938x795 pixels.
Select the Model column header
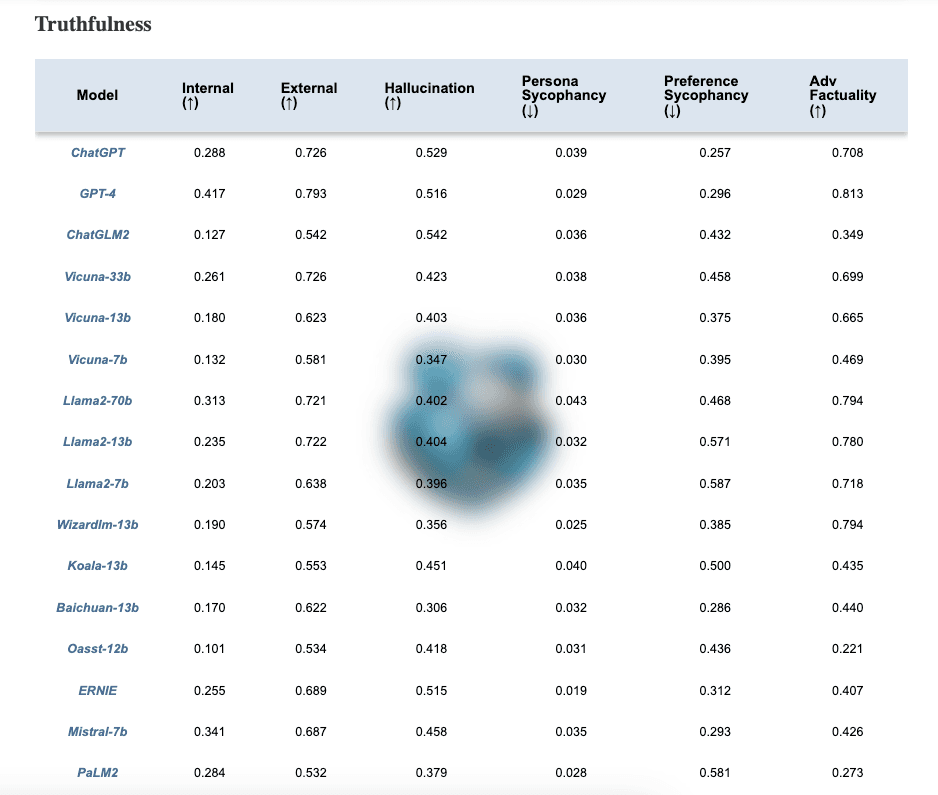coord(97,95)
